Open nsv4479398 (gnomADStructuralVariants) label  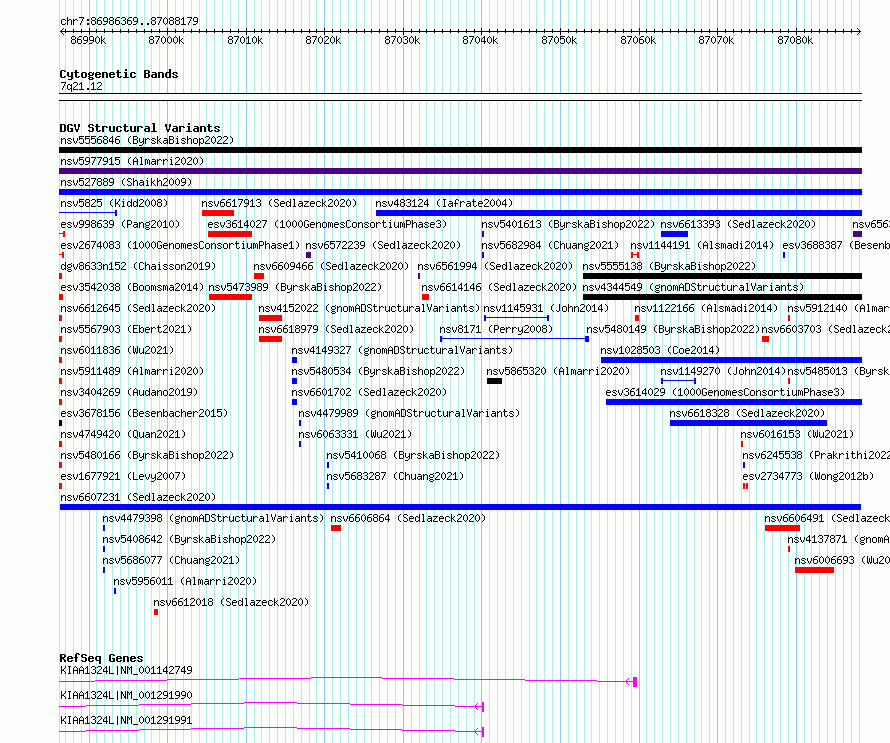[213, 518]
